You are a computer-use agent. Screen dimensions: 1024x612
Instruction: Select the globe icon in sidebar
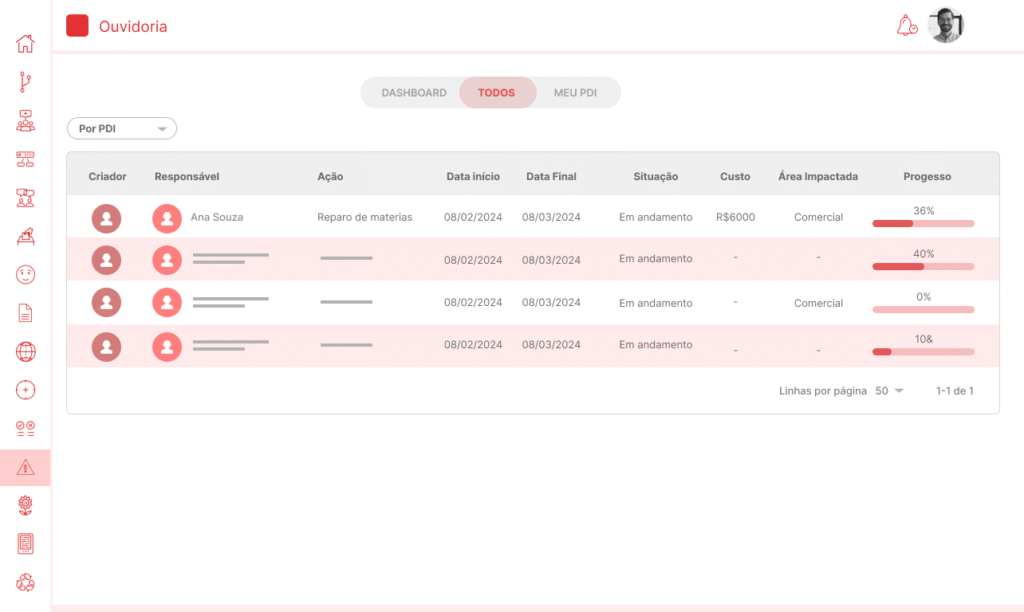(x=25, y=351)
